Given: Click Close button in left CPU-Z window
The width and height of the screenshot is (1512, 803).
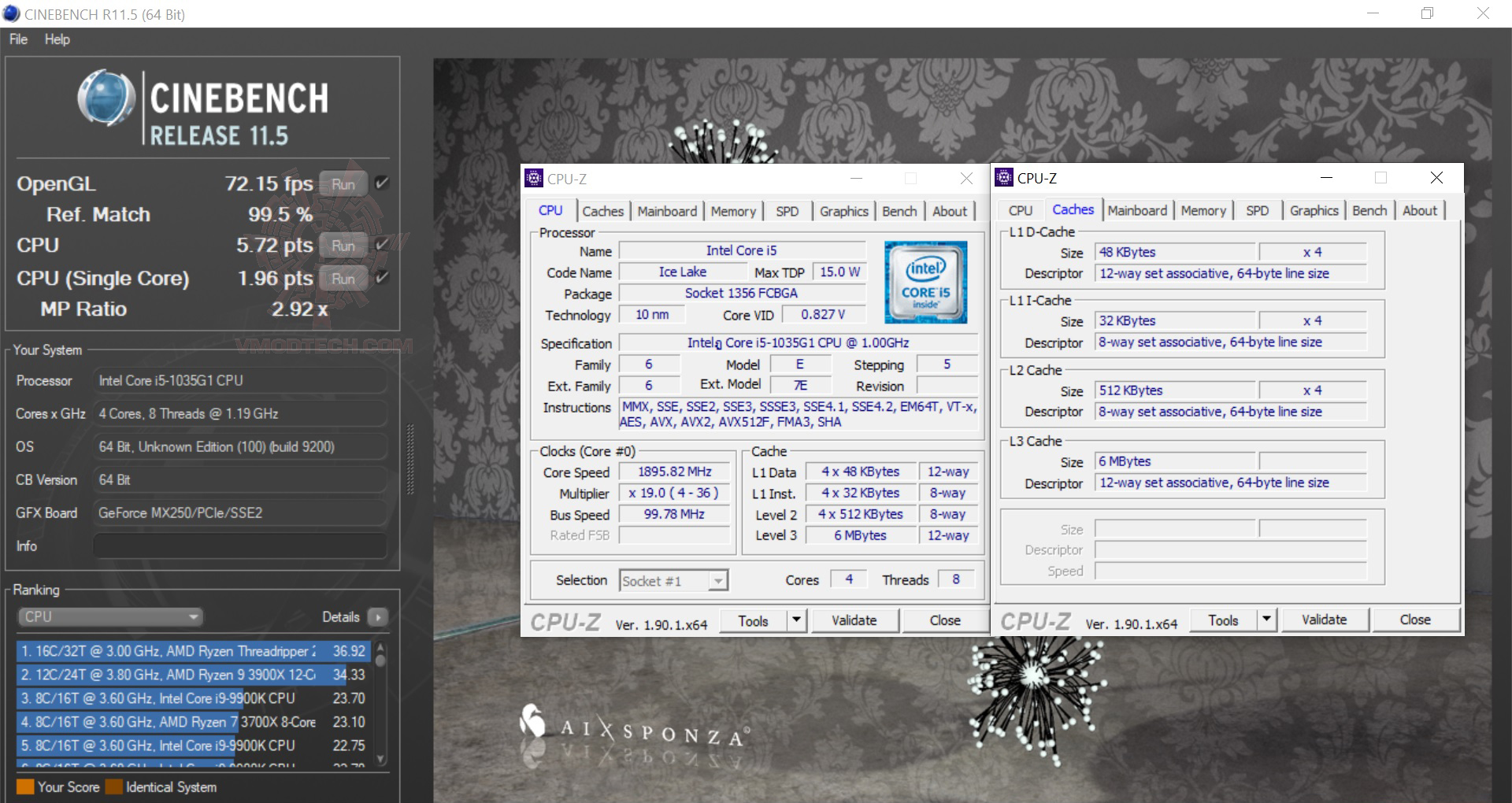Looking at the screenshot, I should [x=945, y=620].
